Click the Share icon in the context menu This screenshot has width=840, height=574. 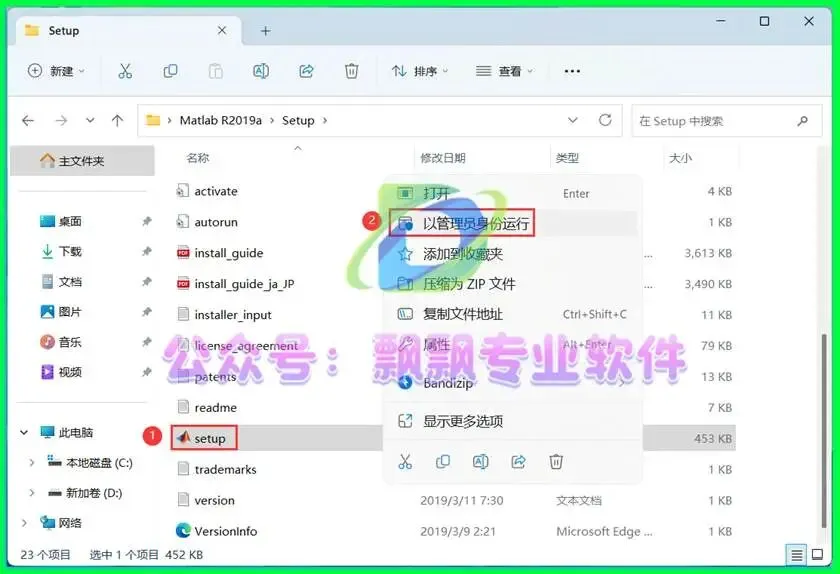pyautogui.click(x=519, y=461)
